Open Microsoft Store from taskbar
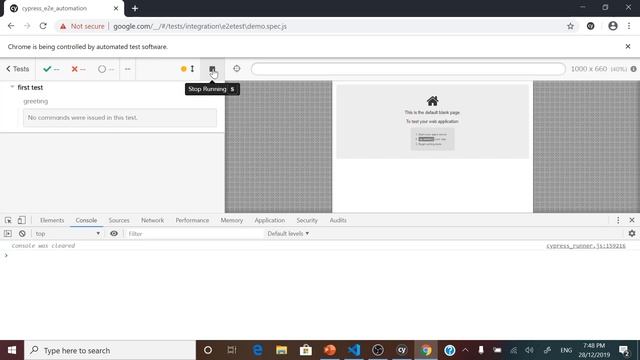 tap(305, 350)
